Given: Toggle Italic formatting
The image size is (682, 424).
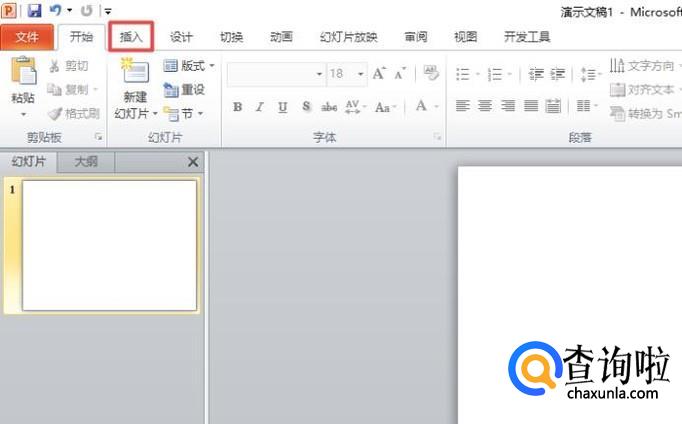Looking at the screenshot, I should point(260,107).
